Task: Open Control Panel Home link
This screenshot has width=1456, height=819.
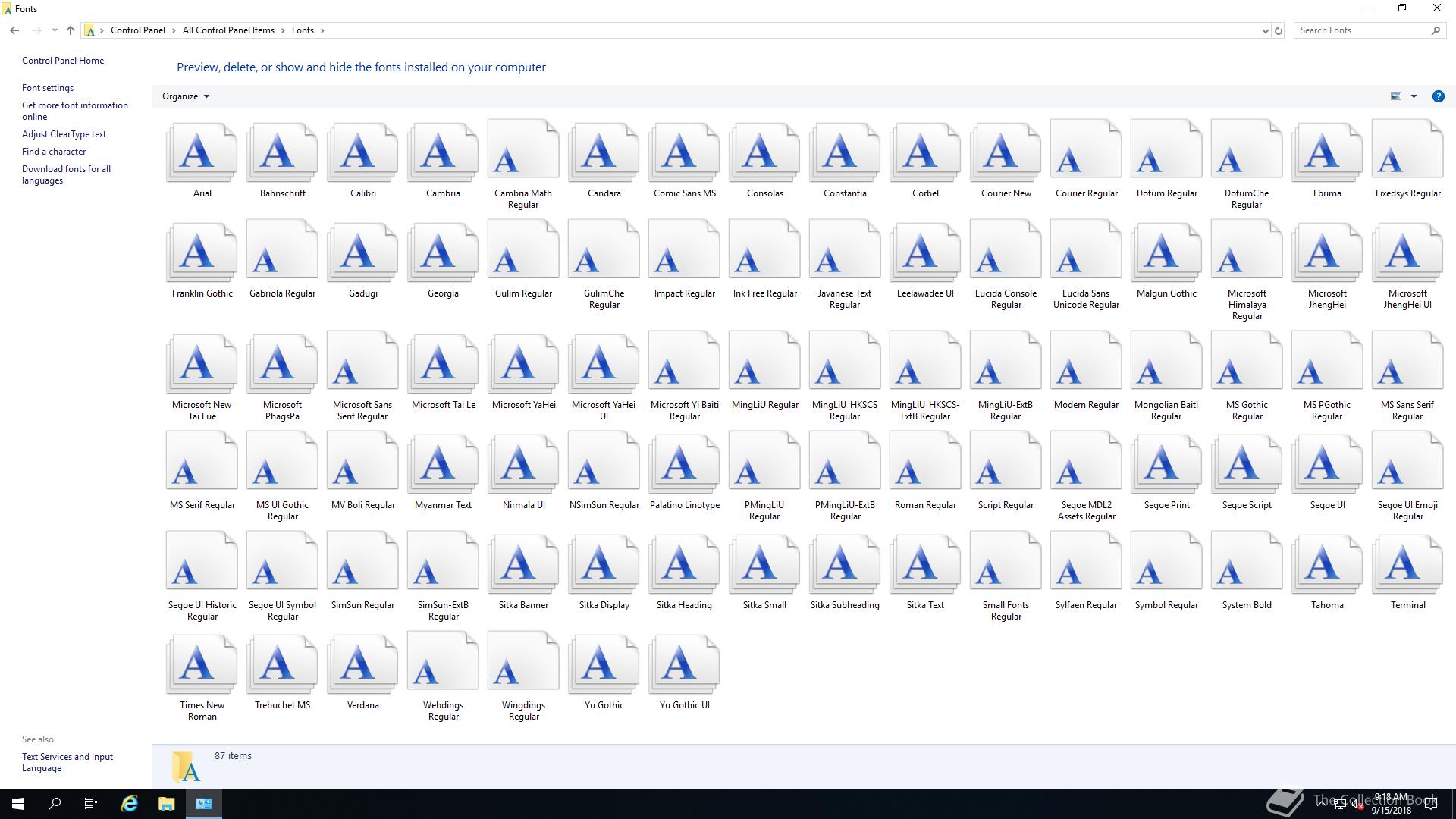Action: click(63, 61)
